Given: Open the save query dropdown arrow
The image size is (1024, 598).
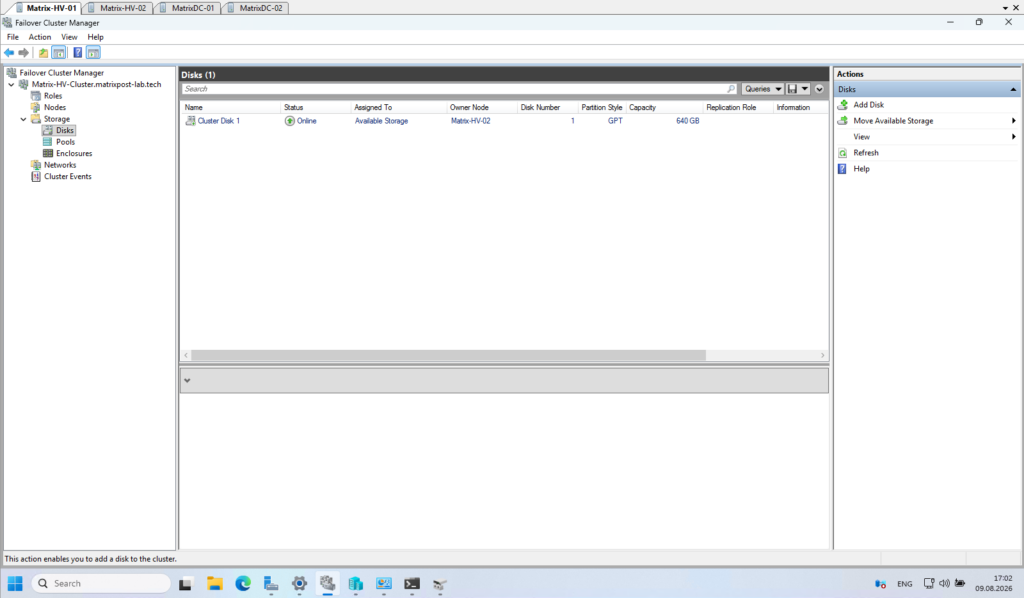Looking at the screenshot, I should coord(805,89).
